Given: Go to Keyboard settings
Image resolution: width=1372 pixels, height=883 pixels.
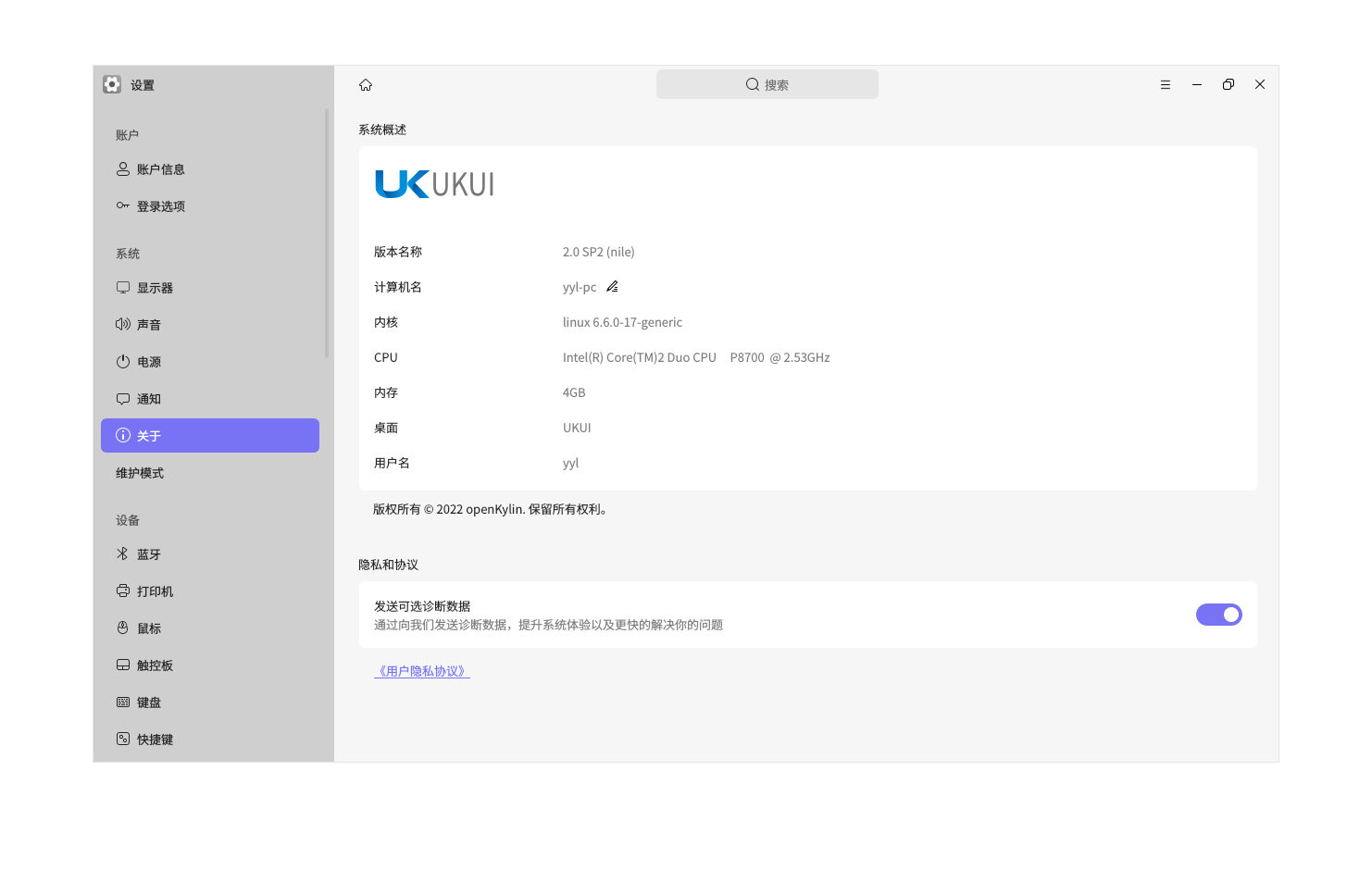Looking at the screenshot, I should 148,703.
